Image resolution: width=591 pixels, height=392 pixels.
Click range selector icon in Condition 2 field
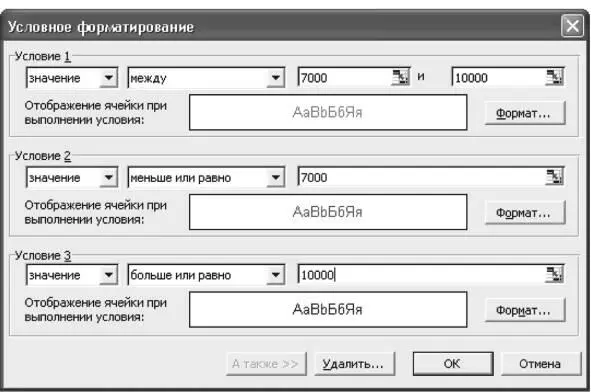coord(554,177)
